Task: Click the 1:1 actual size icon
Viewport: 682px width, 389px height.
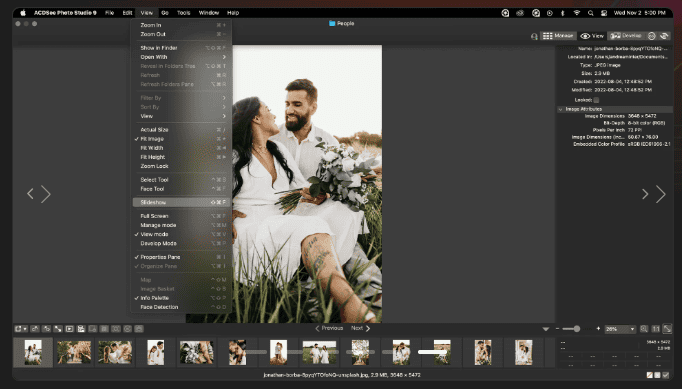Action: (x=656, y=329)
